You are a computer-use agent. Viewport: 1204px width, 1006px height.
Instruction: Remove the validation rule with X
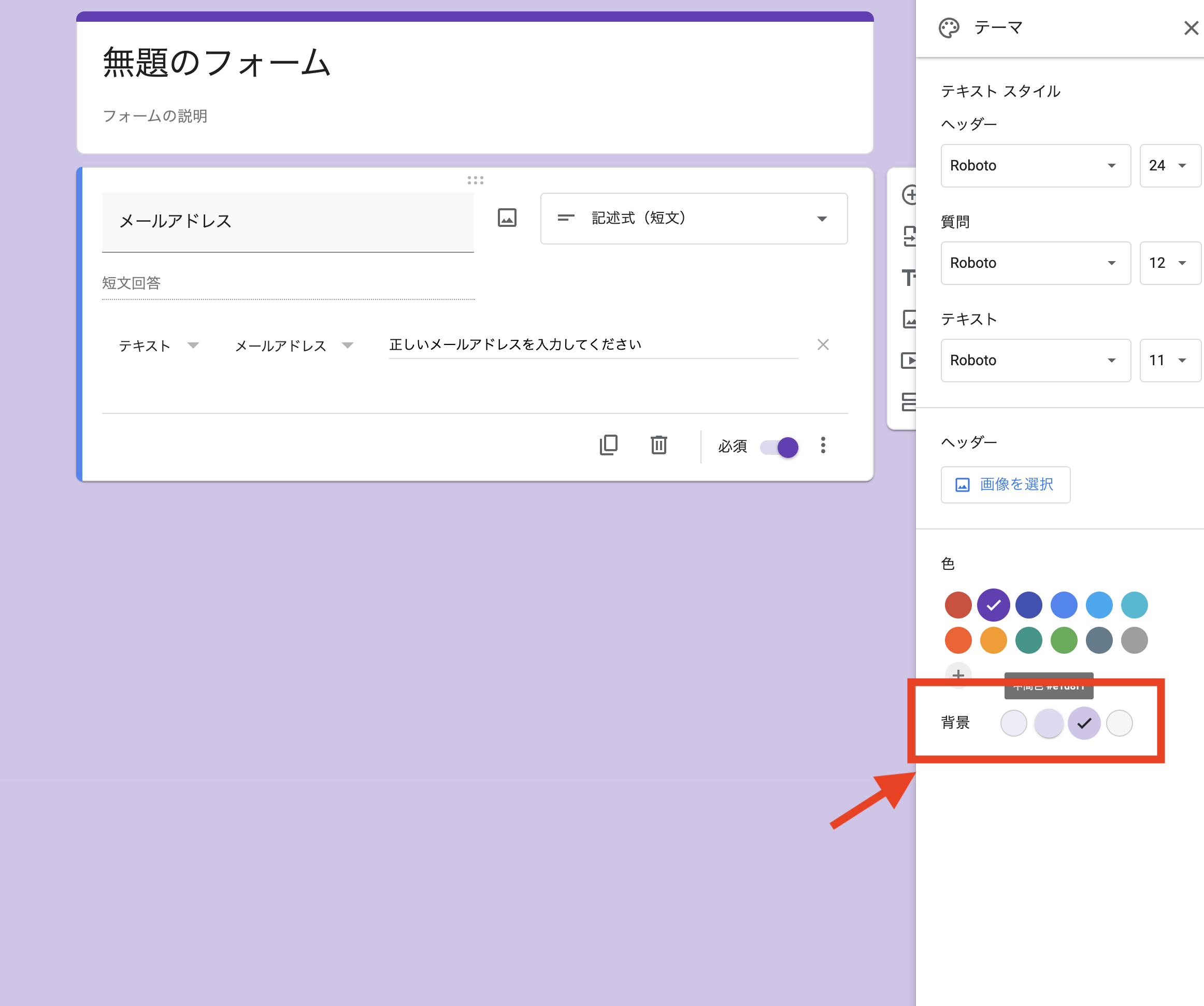823,345
